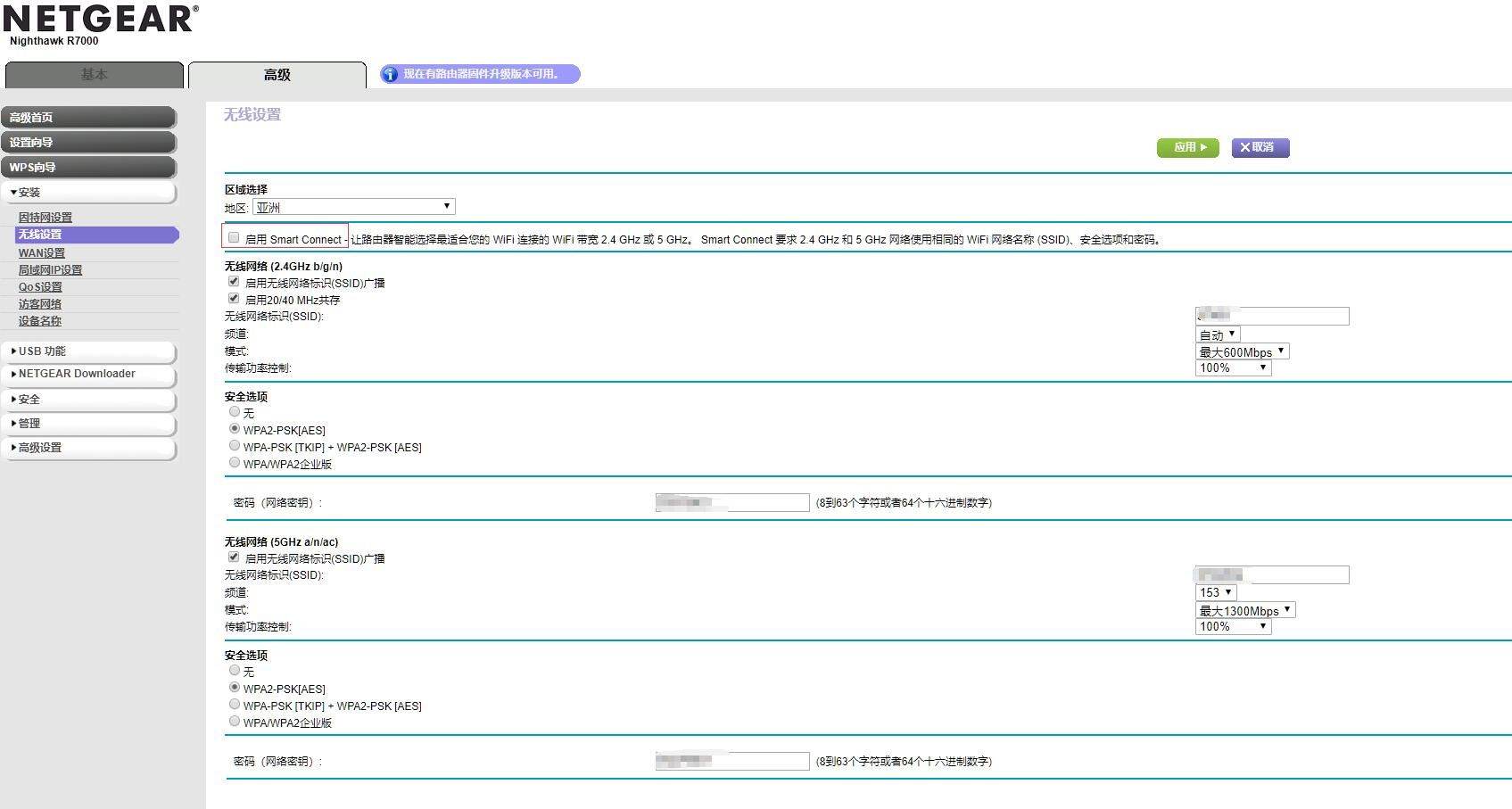Screen dimensions: 1512x809
Task: Enable the Smart Connect checkbox
Action: 234,238
